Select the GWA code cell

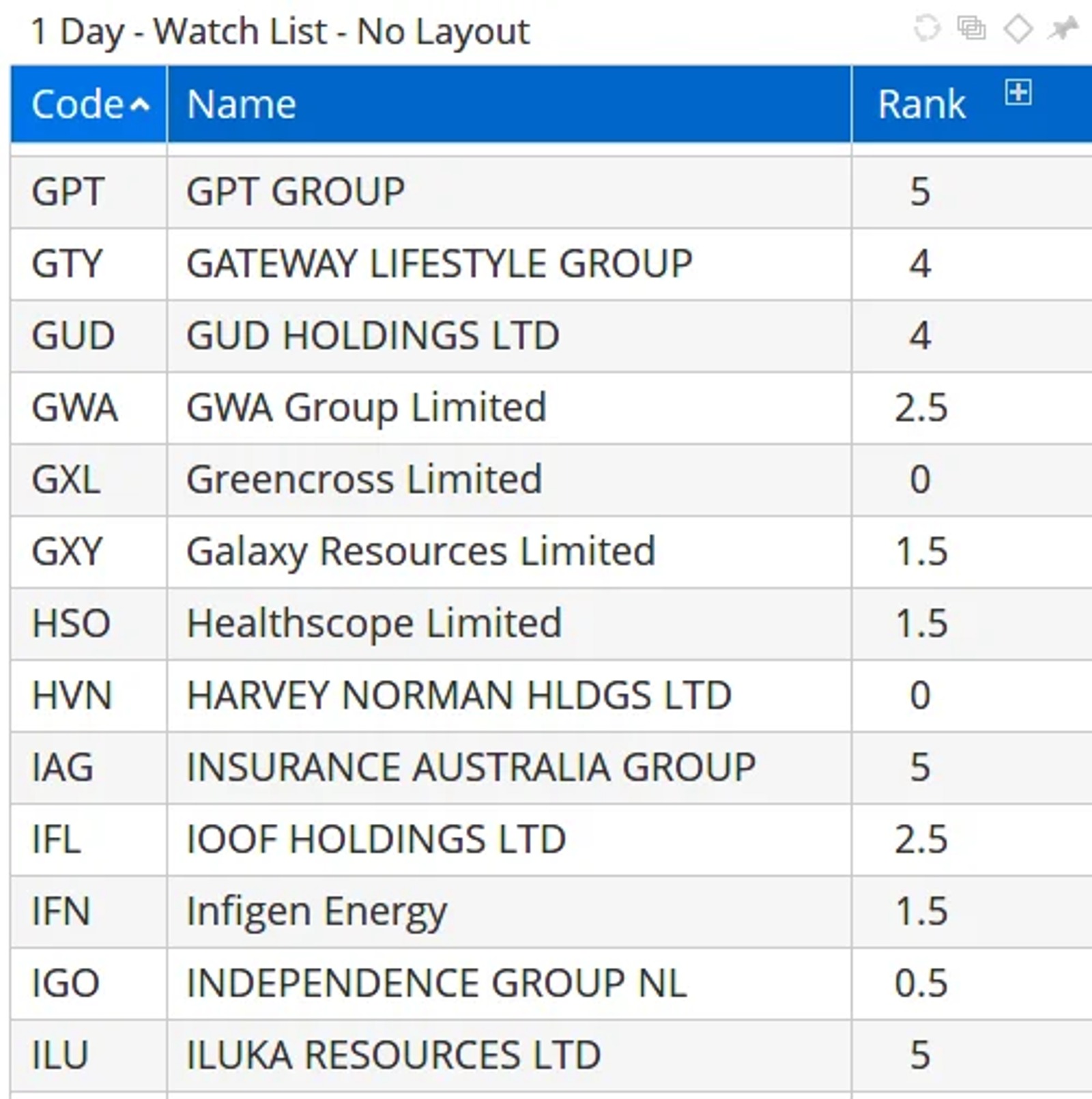(x=89, y=408)
